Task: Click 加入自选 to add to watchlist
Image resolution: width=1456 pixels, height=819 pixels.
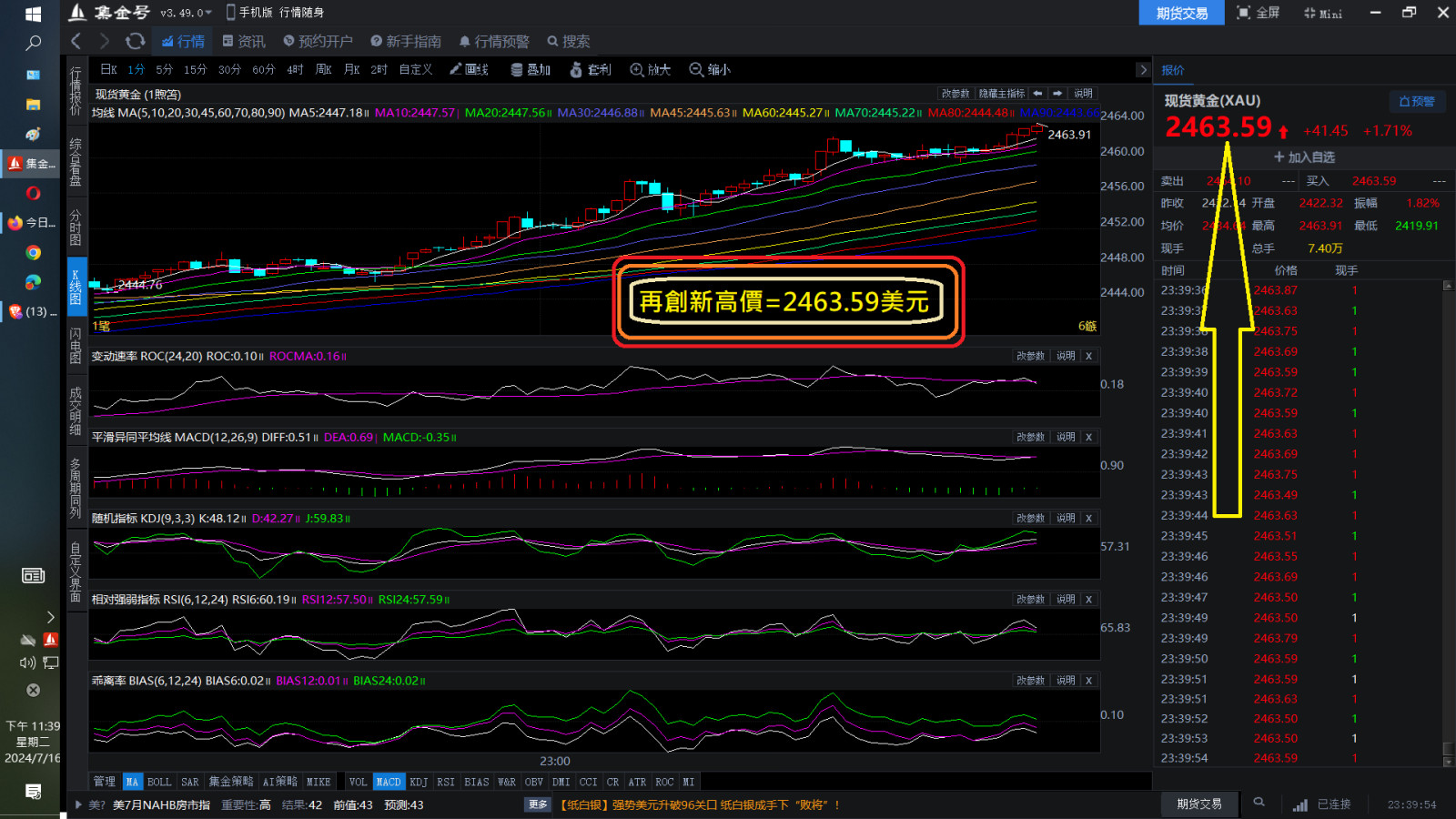Action: point(1303,157)
